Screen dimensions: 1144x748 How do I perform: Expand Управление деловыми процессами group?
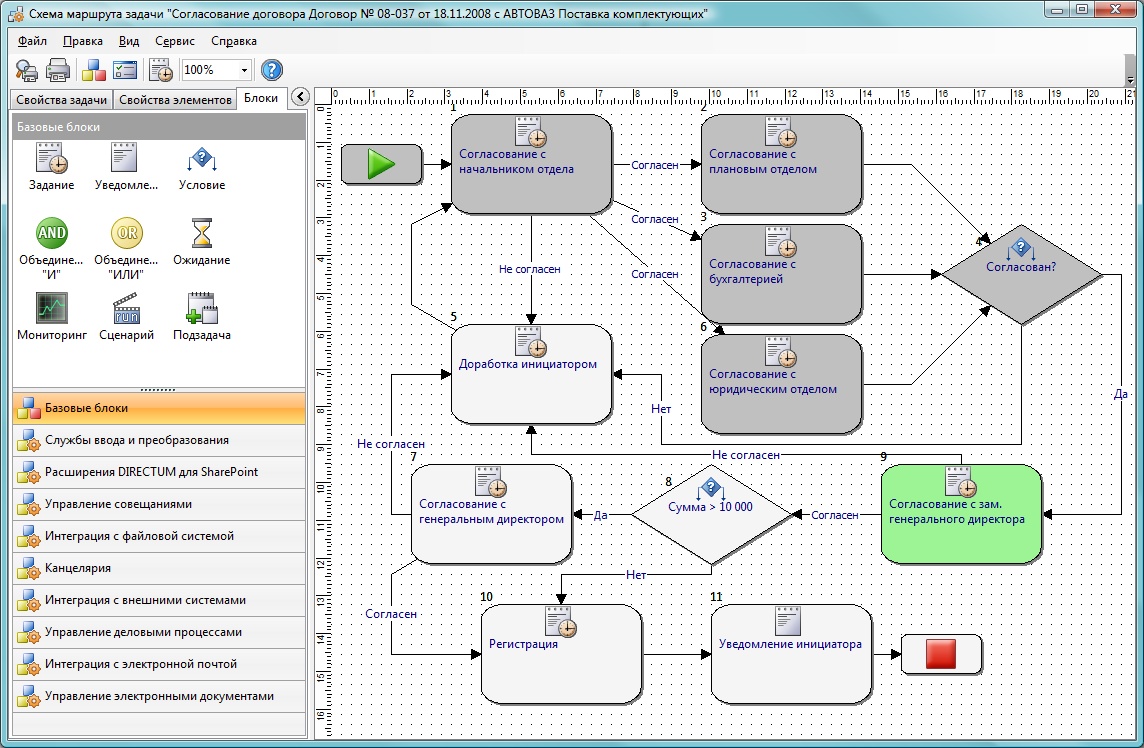point(159,633)
